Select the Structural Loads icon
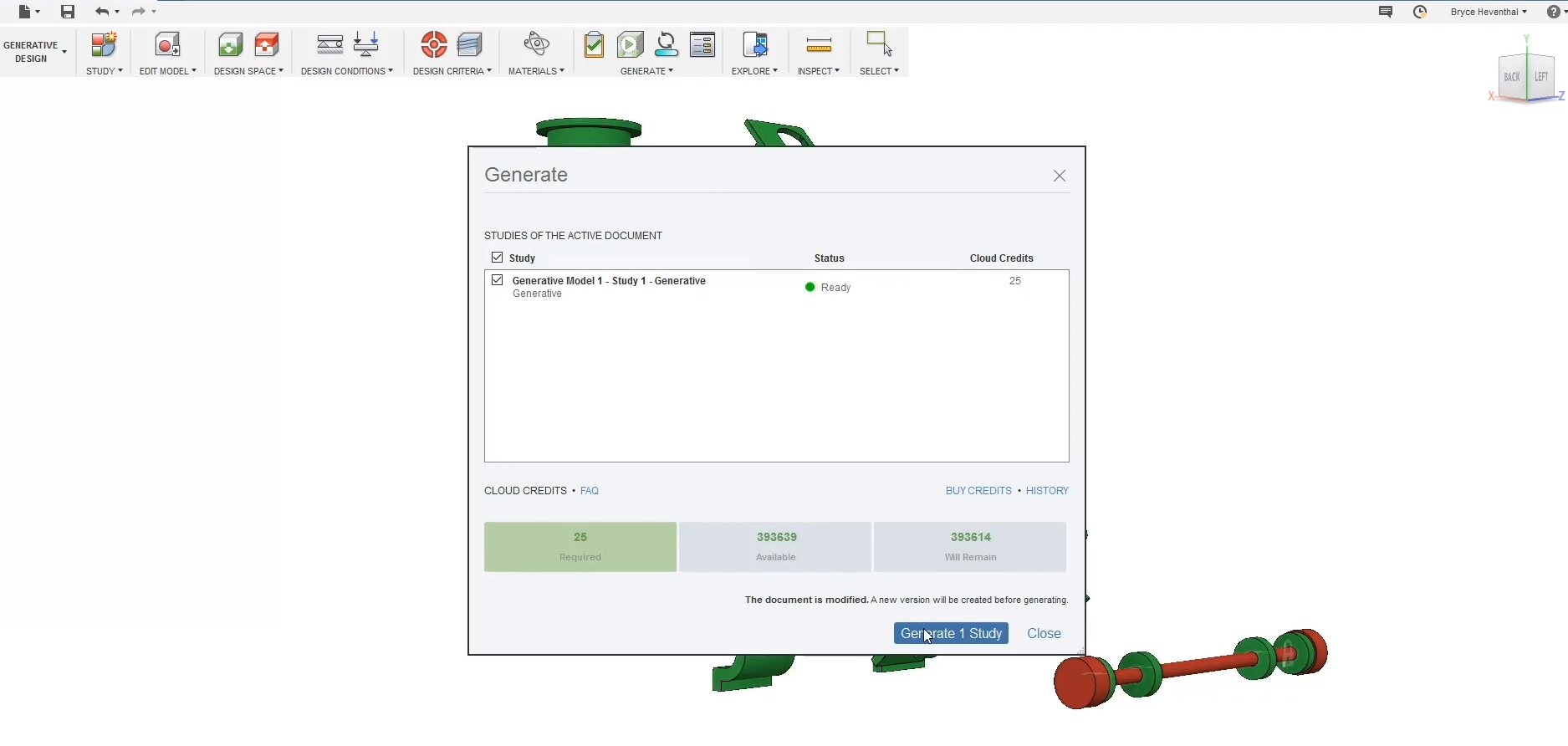 click(x=366, y=45)
